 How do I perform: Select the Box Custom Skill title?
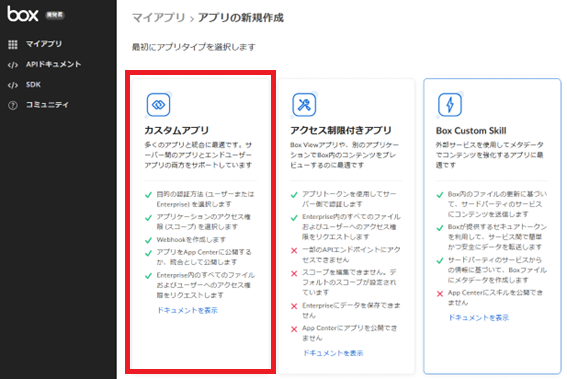[x=471, y=131]
